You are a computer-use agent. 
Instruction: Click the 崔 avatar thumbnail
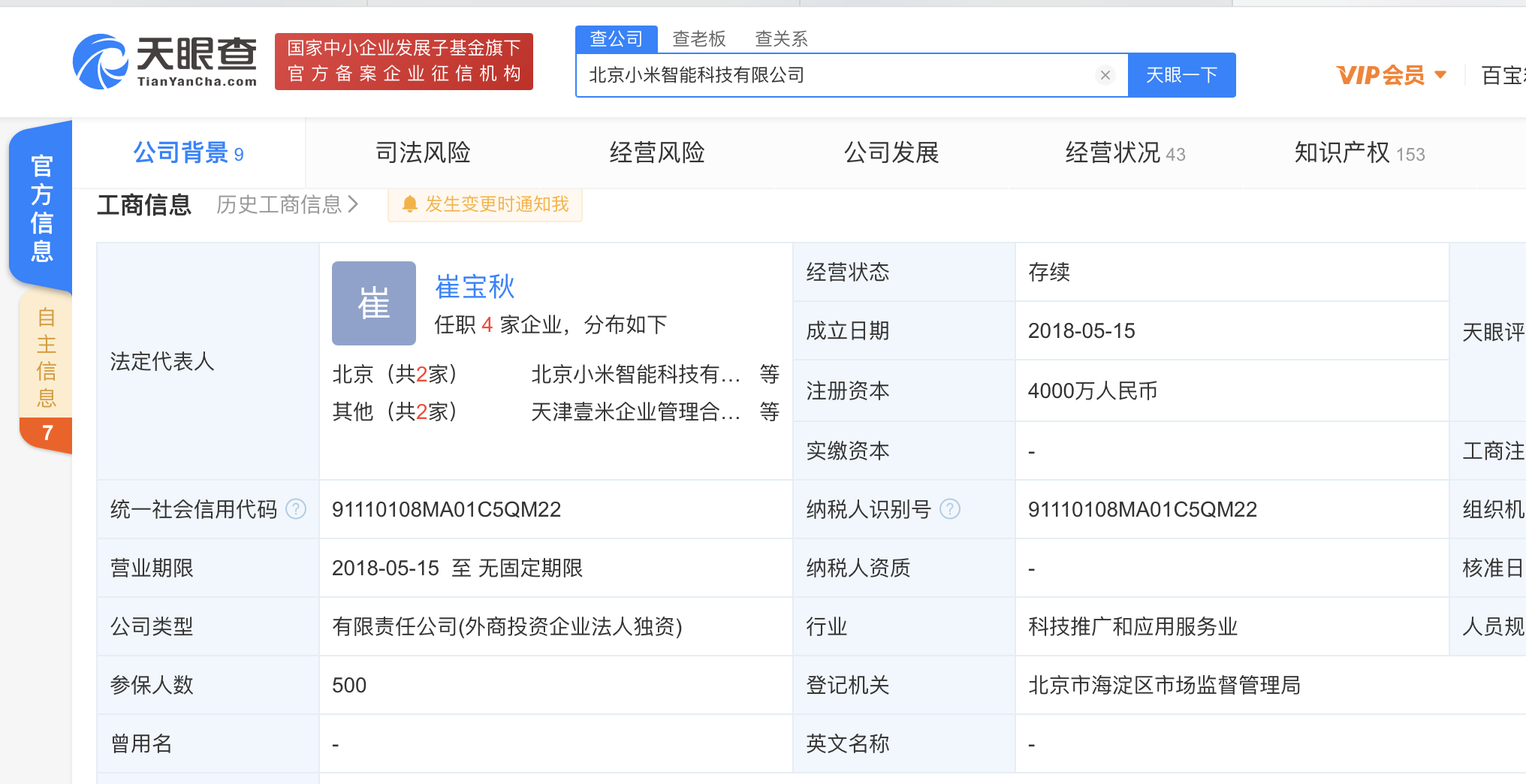[373, 303]
